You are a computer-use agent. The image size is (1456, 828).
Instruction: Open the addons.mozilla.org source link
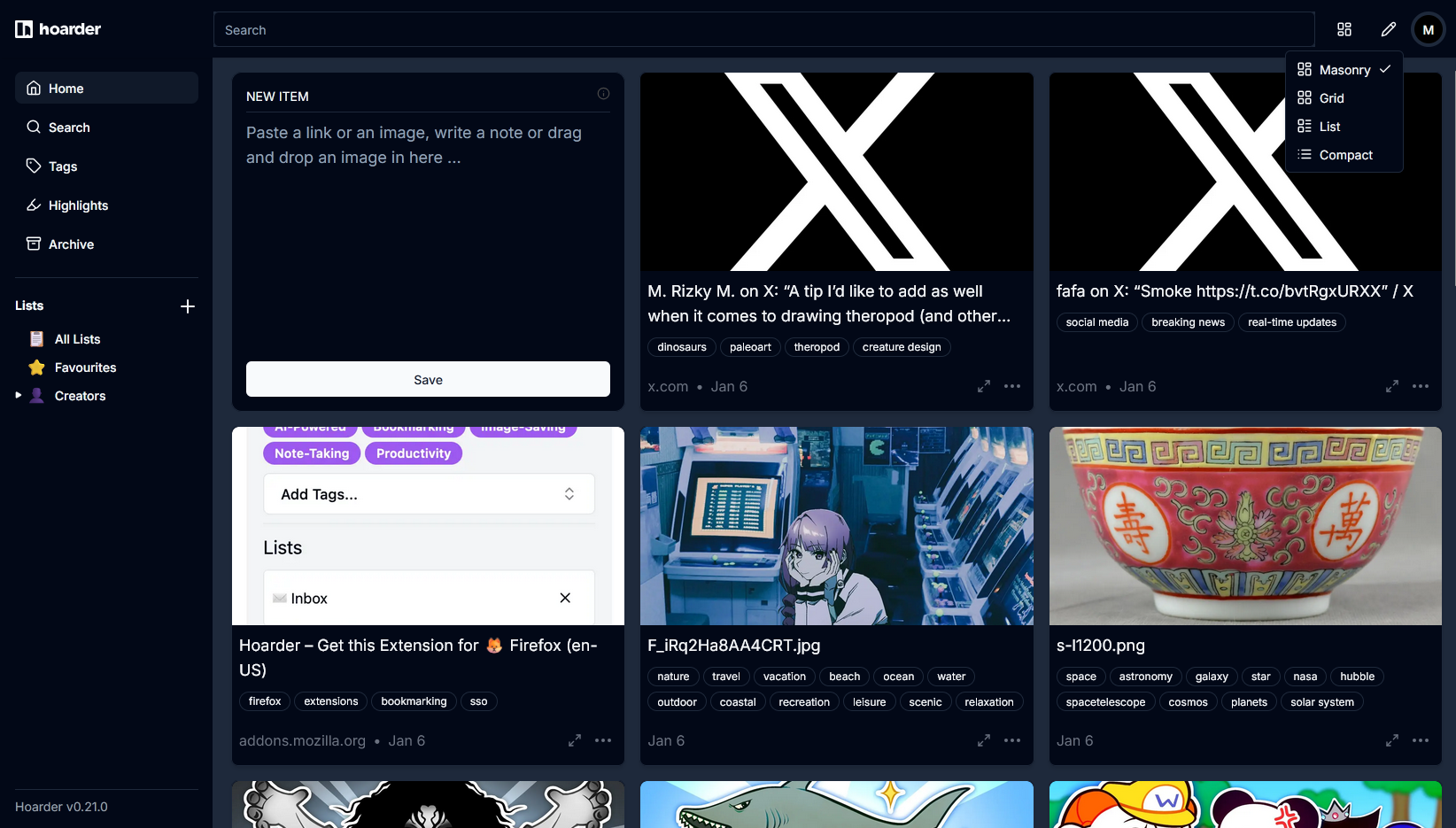(302, 740)
